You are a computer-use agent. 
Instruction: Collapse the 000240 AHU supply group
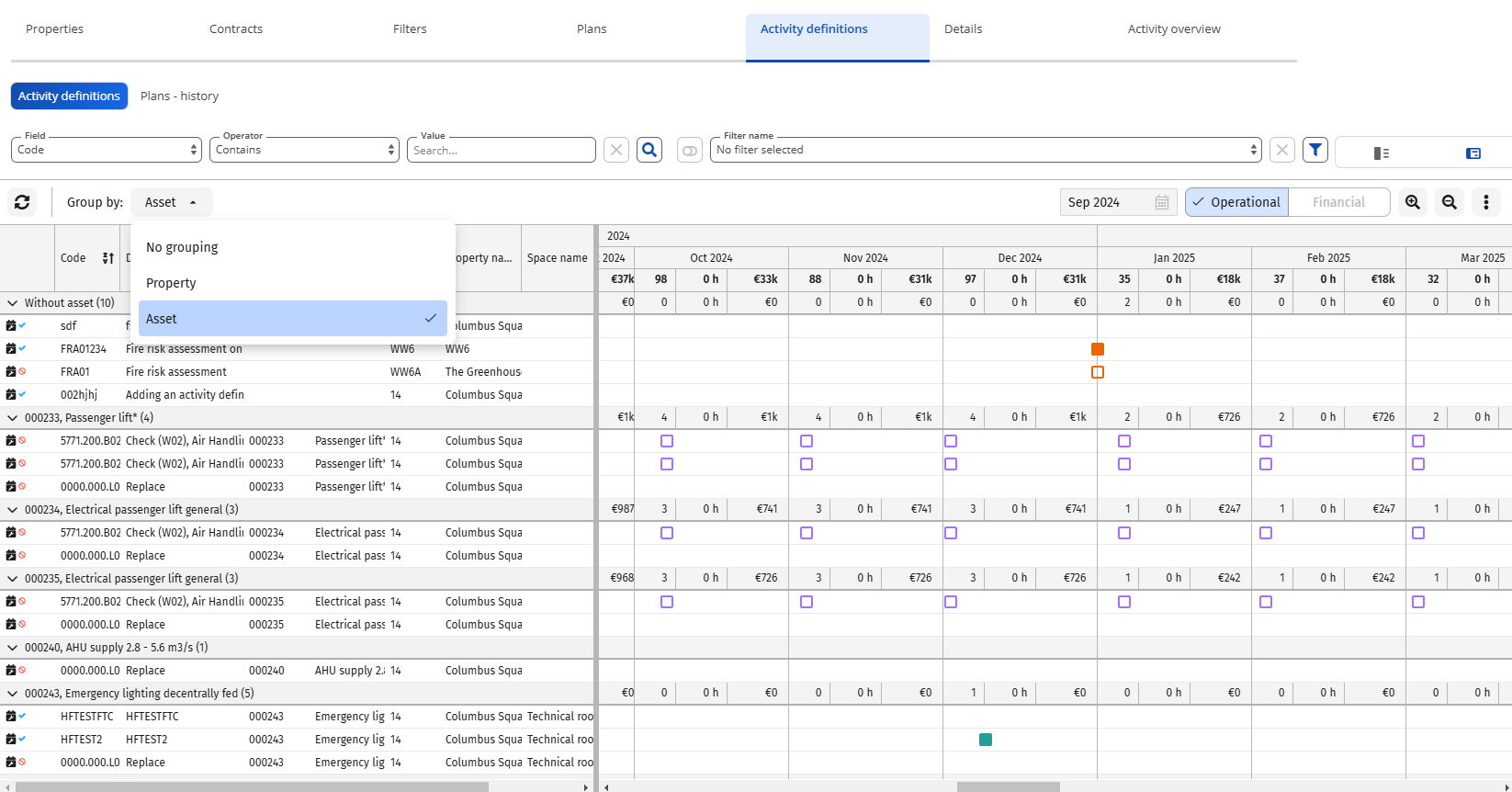13,647
